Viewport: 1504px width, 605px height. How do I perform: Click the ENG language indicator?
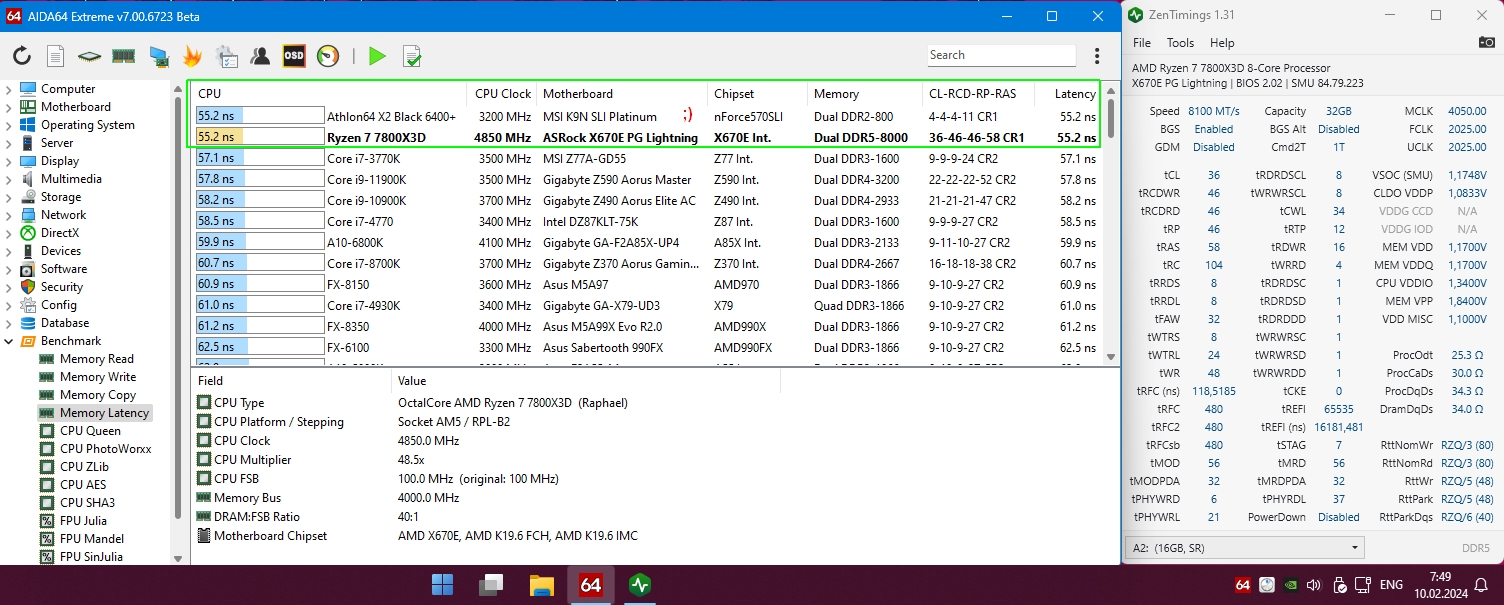[1391, 585]
